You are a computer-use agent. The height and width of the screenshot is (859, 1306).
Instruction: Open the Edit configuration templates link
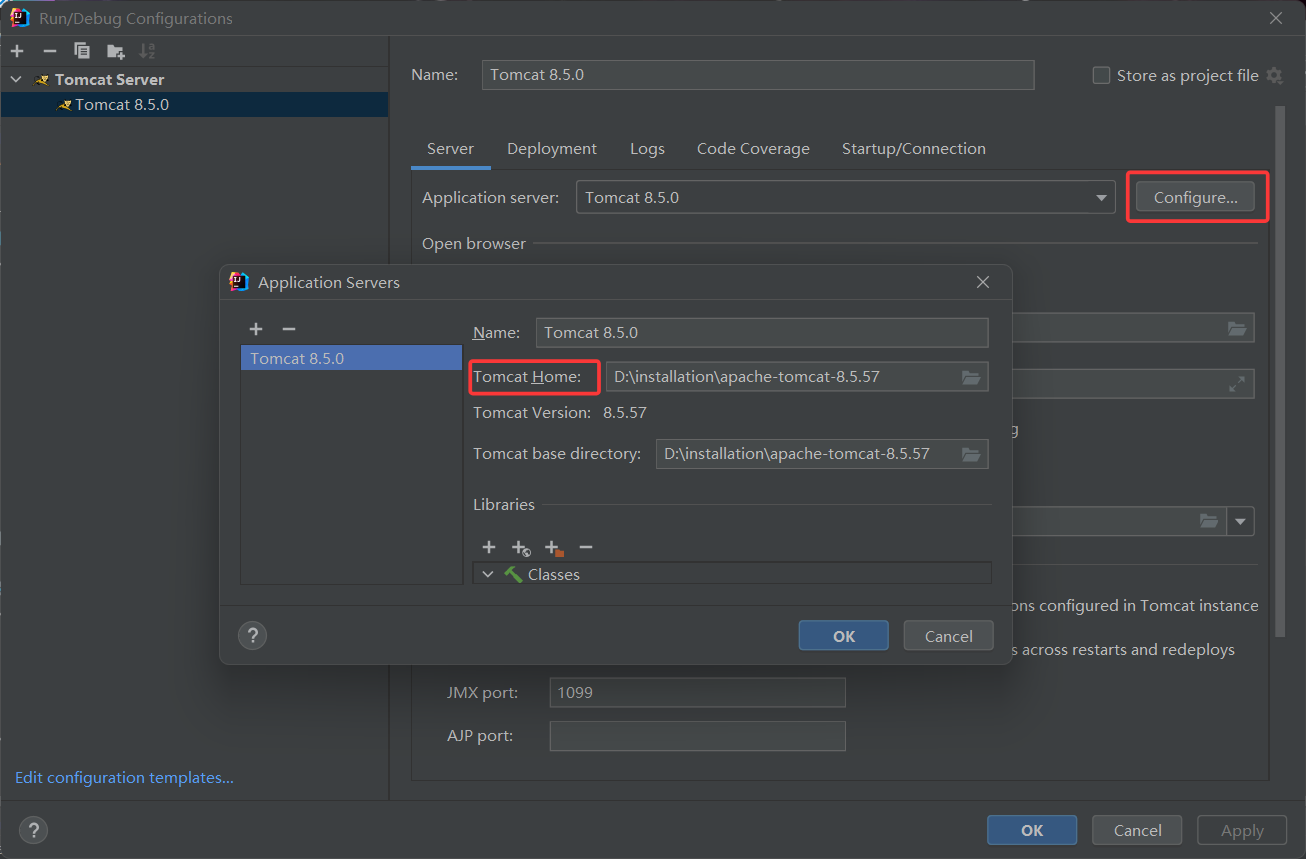click(x=124, y=778)
